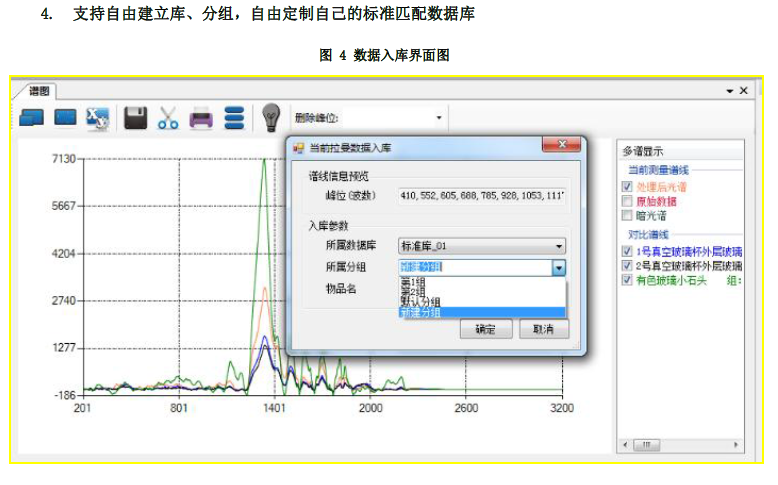The image size is (778, 485).
Task: Click the scissors cut icon
Action: point(168,118)
